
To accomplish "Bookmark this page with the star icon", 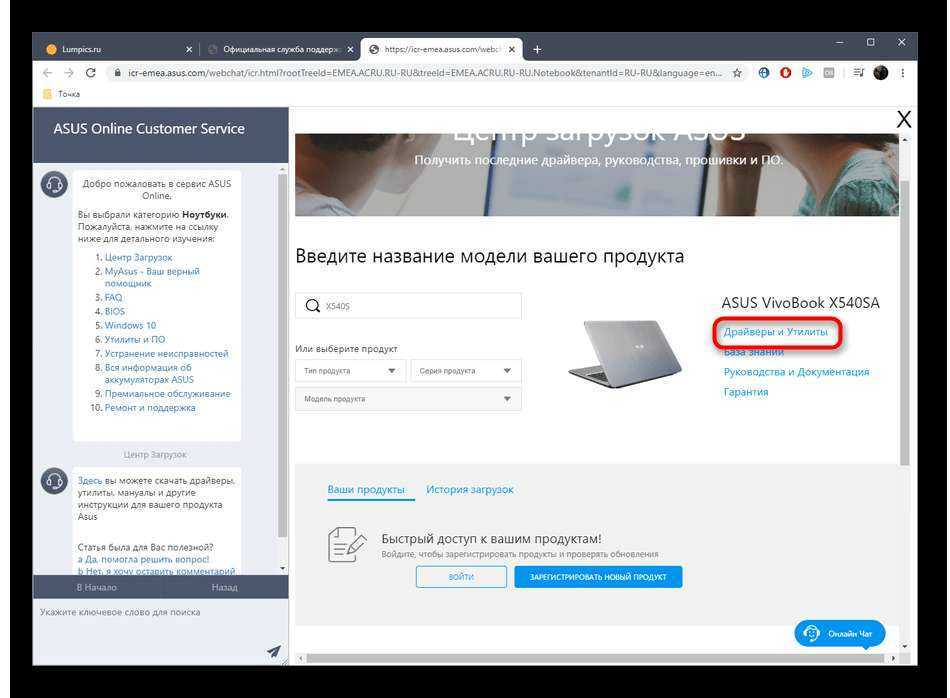I will (737, 73).
